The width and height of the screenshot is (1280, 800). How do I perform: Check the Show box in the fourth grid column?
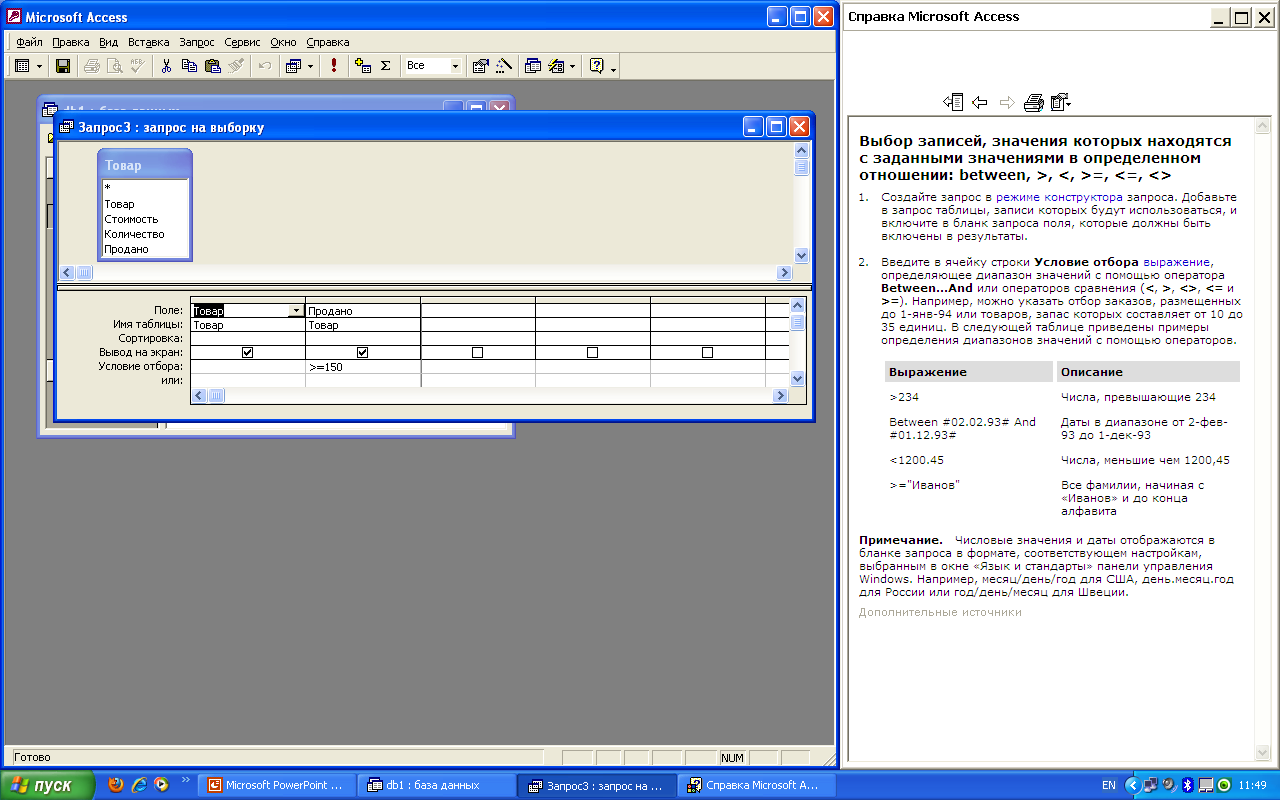point(593,352)
